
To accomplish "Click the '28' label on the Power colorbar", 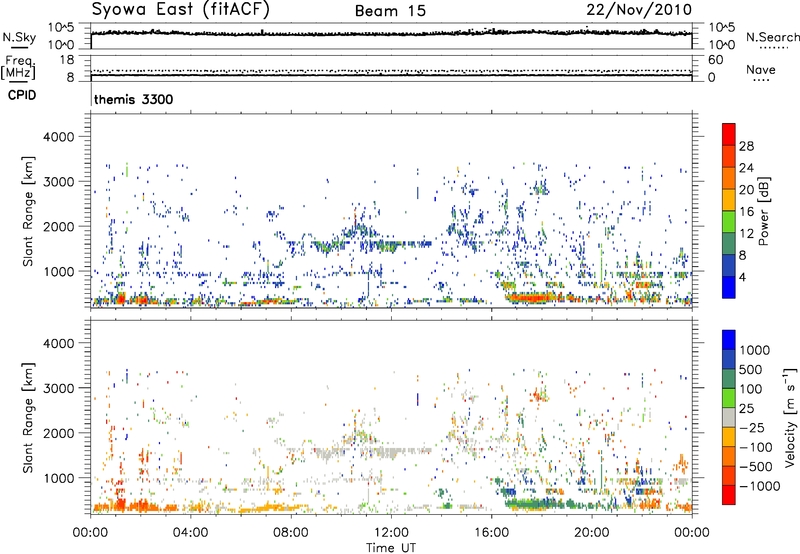I will (746, 146).
